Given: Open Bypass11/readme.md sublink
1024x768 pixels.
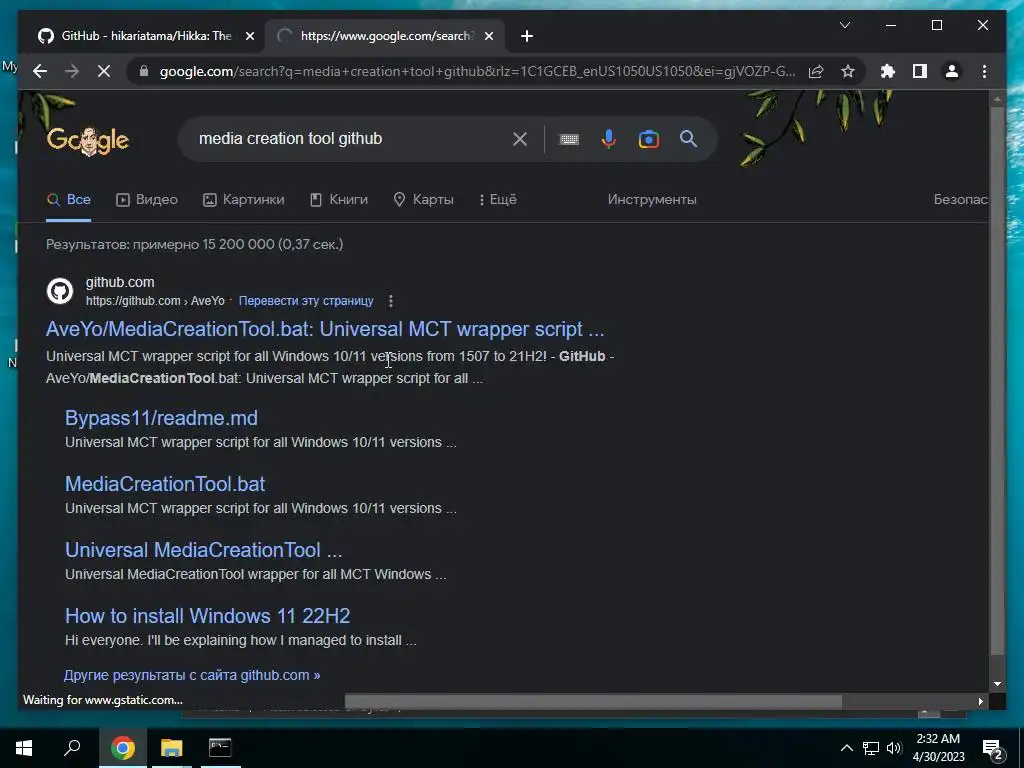Looking at the screenshot, I should tap(161, 418).
